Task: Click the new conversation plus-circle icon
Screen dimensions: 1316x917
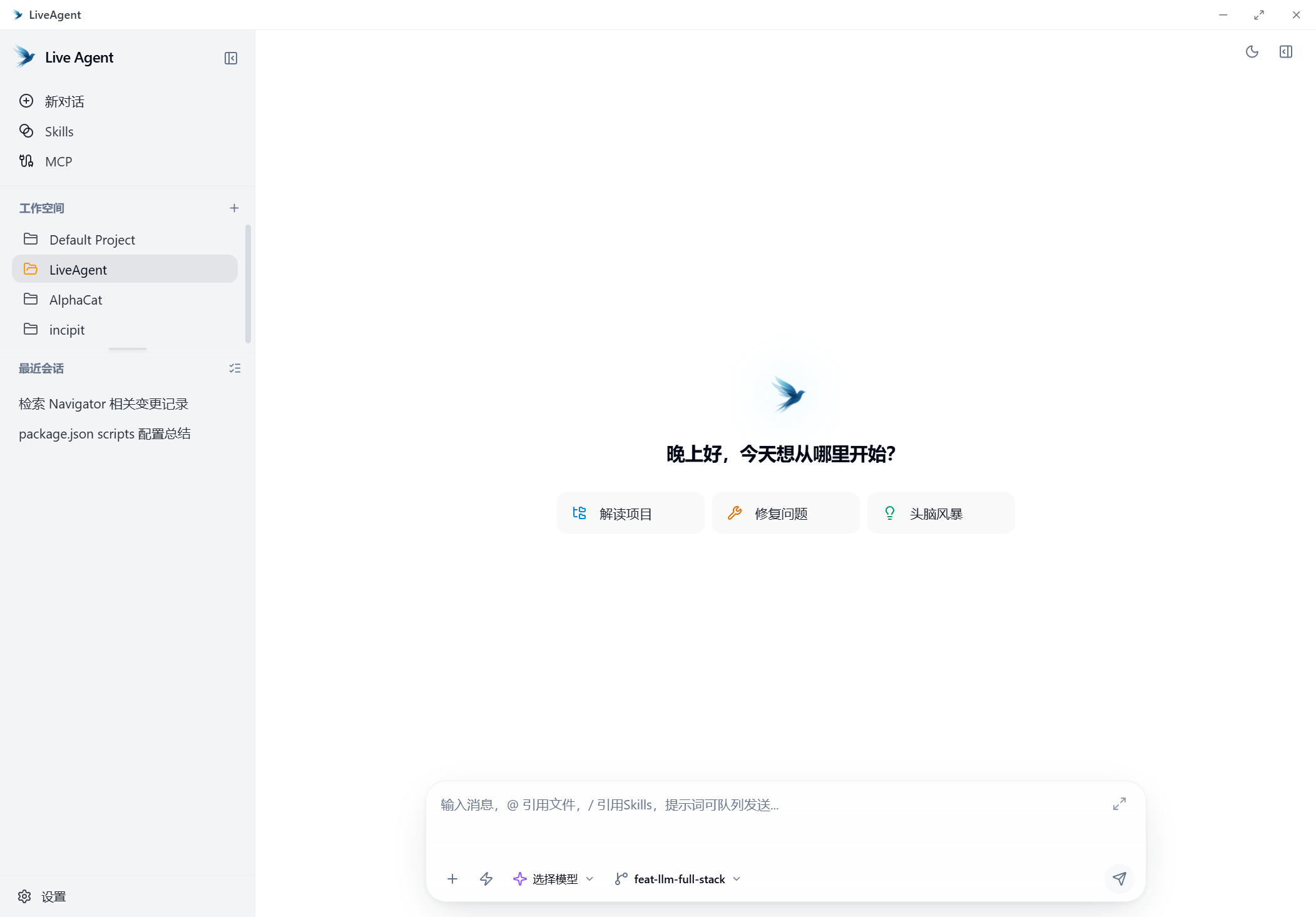Action: (26, 101)
